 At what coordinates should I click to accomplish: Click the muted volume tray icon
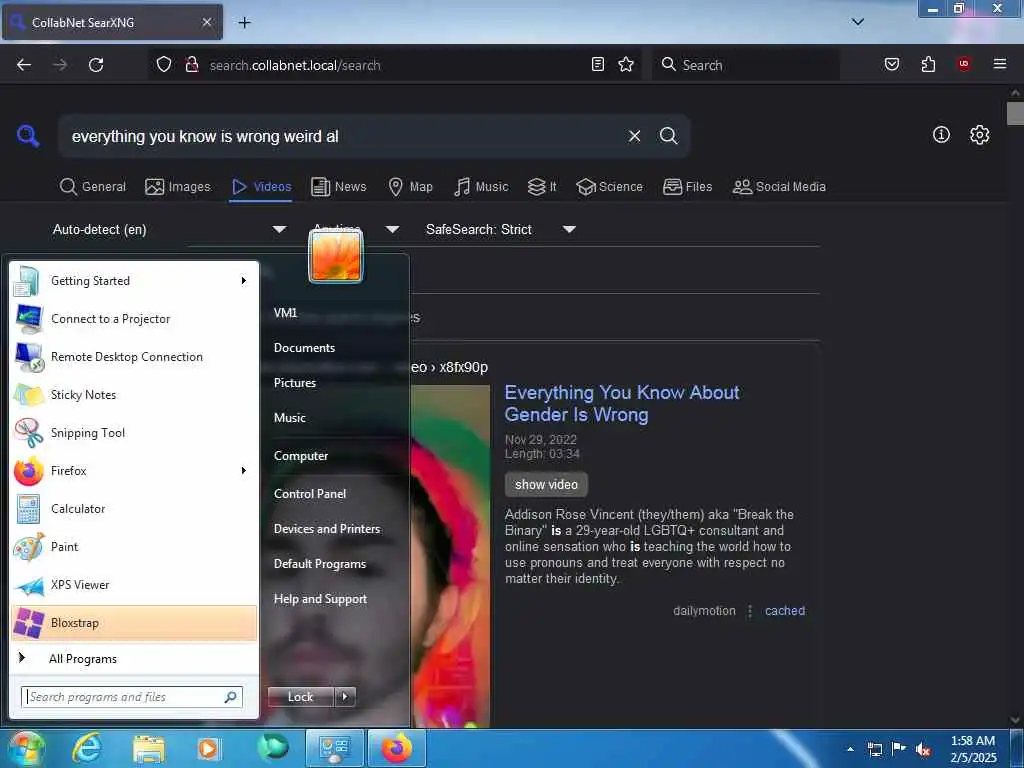(923, 749)
